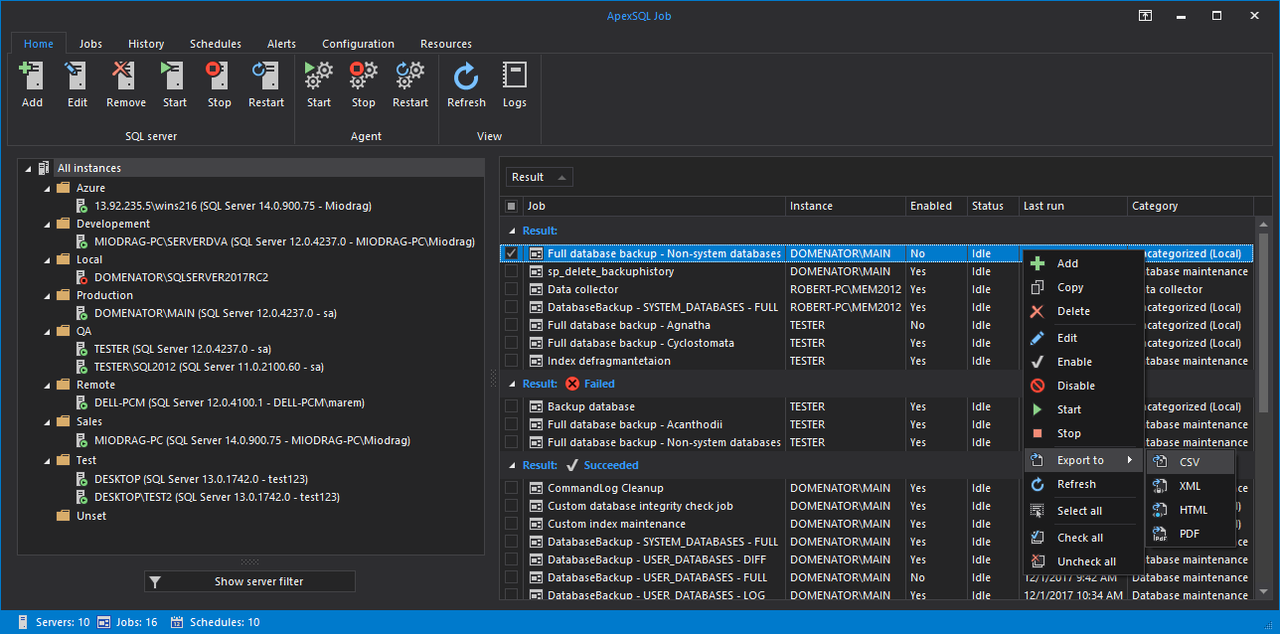This screenshot has width=1280, height=634.
Task: Collapse the Test folder node
Action: coord(47,460)
